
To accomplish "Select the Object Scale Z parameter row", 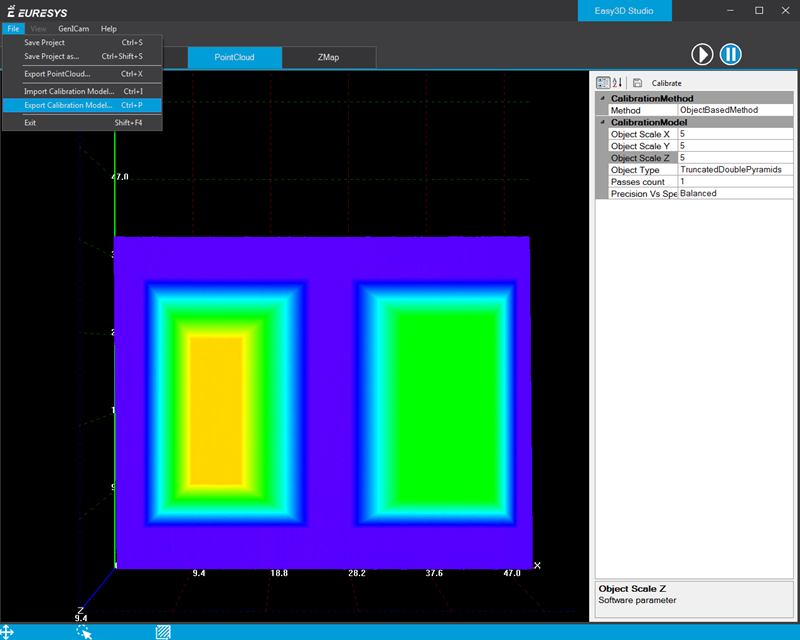I will pyautogui.click(x=640, y=158).
